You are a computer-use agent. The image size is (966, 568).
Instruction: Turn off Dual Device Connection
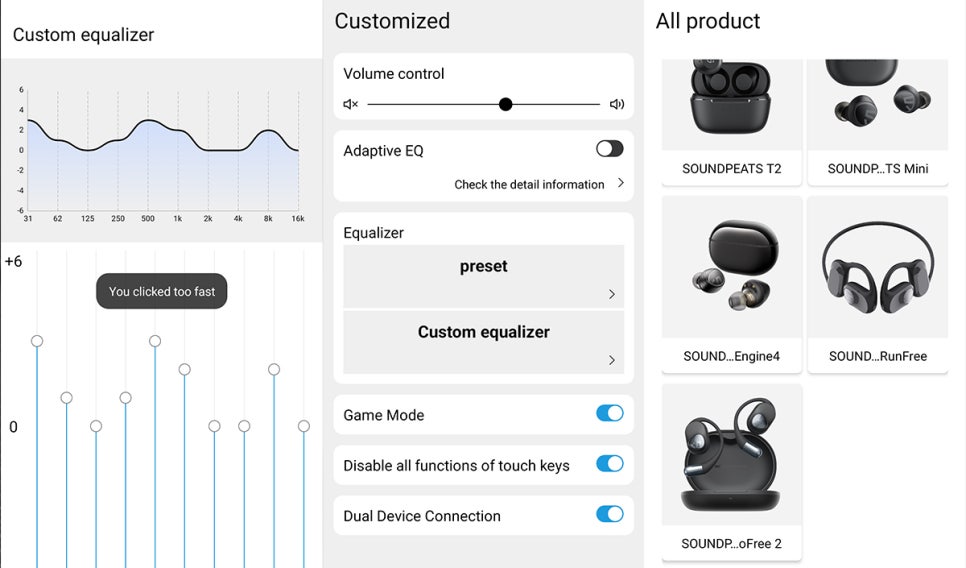[x=609, y=514]
